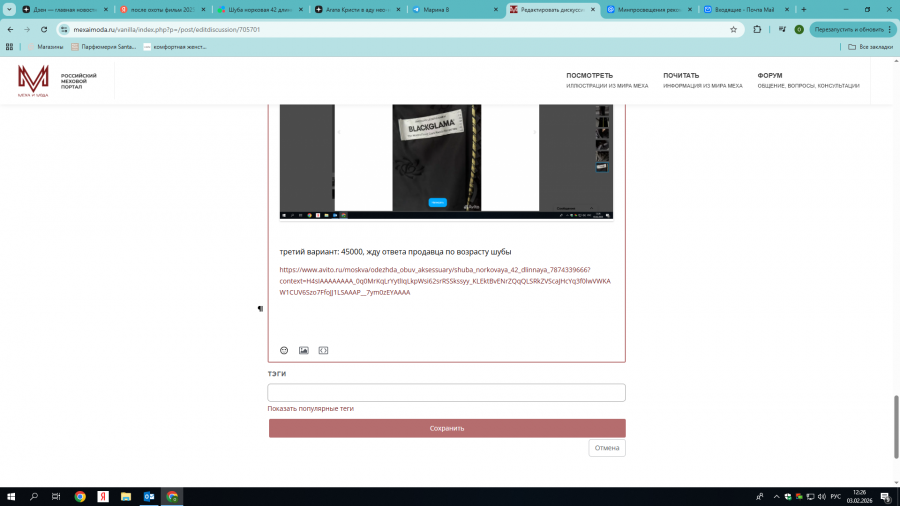Click Показать популярные теги link
Image resolution: width=900 pixels, height=506 pixels.
click(x=310, y=408)
